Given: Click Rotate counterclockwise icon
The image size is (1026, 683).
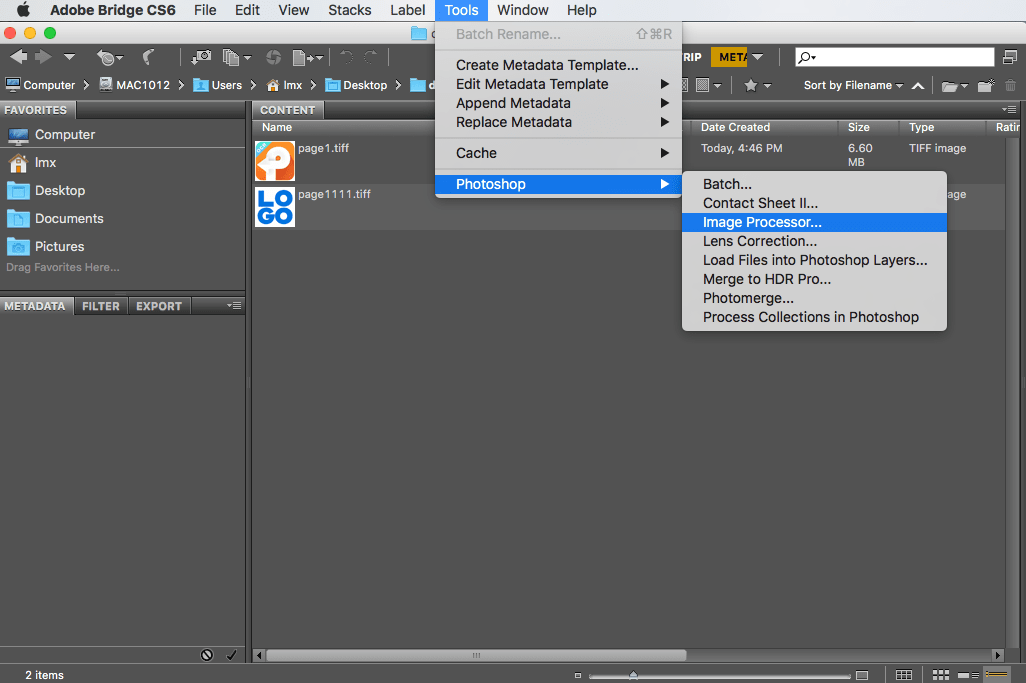Looking at the screenshot, I should coord(347,58).
